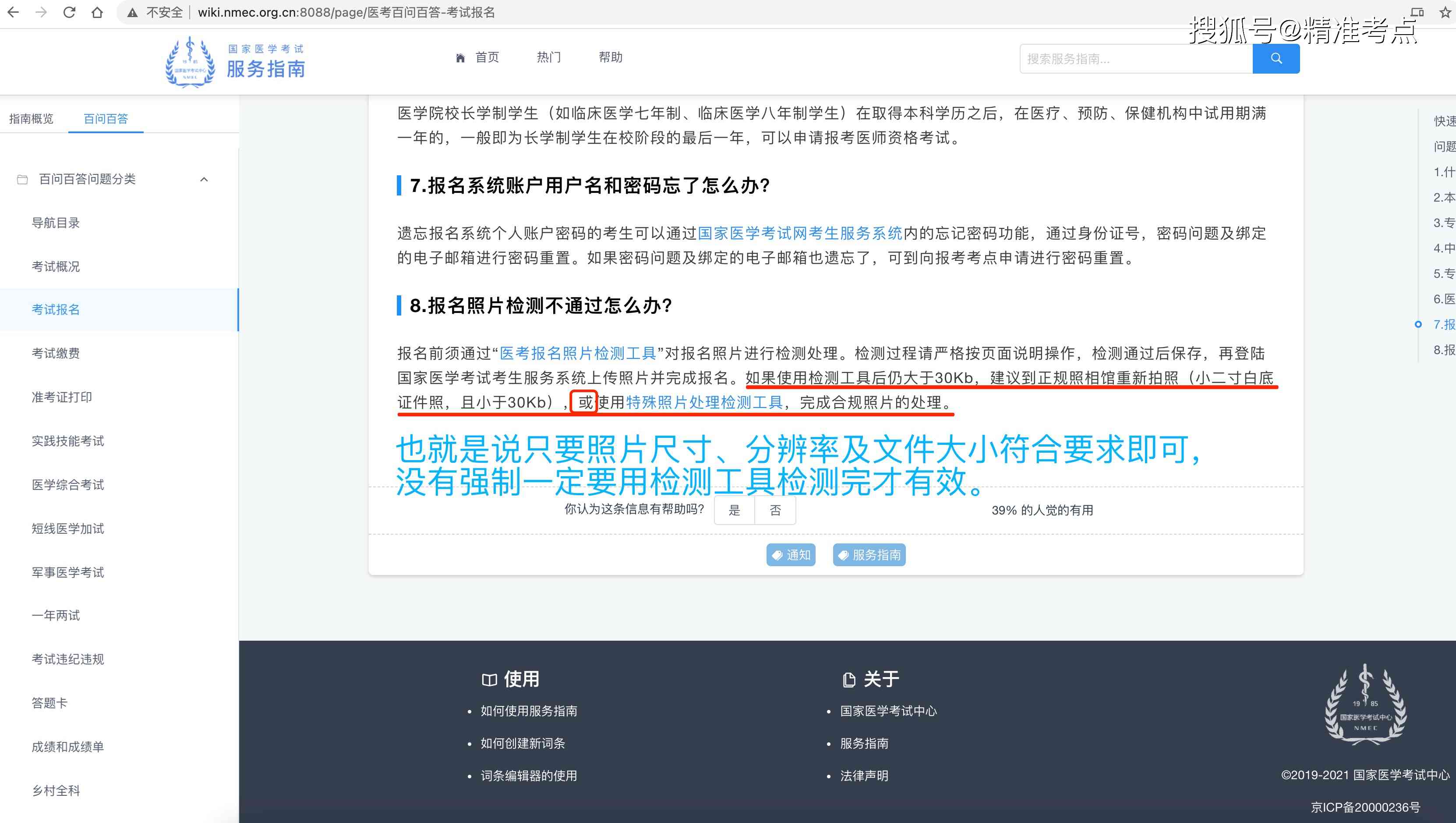Select 考试违纪违规 in the sidebar

[x=68, y=659]
